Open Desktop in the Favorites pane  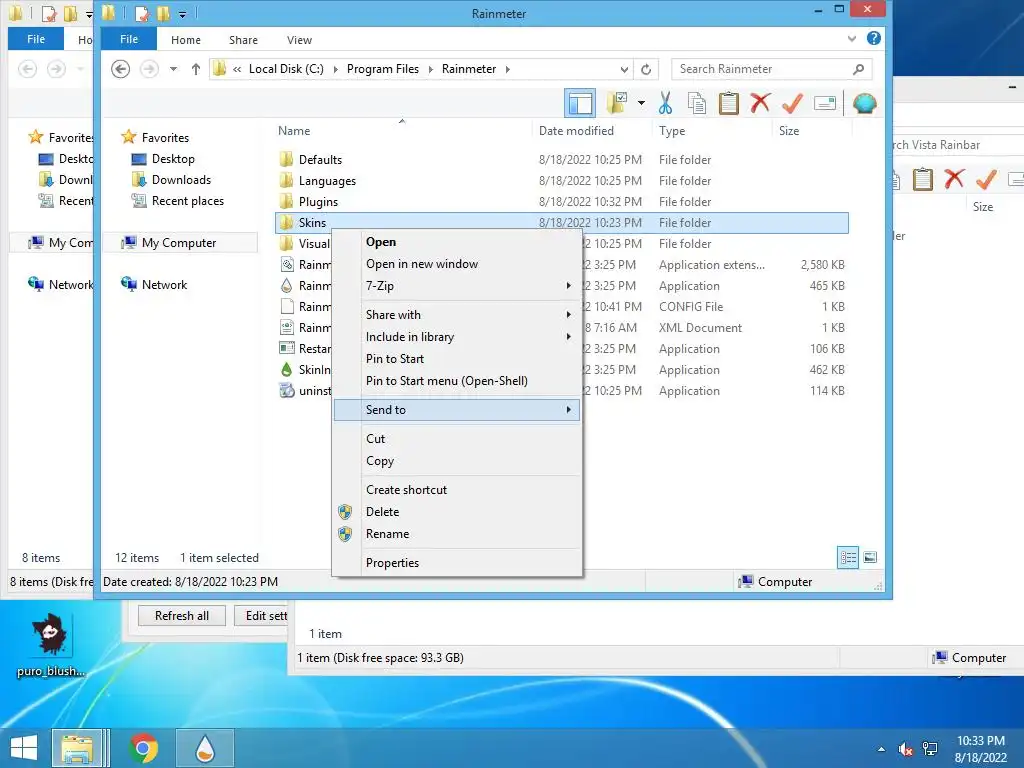[x=173, y=159]
